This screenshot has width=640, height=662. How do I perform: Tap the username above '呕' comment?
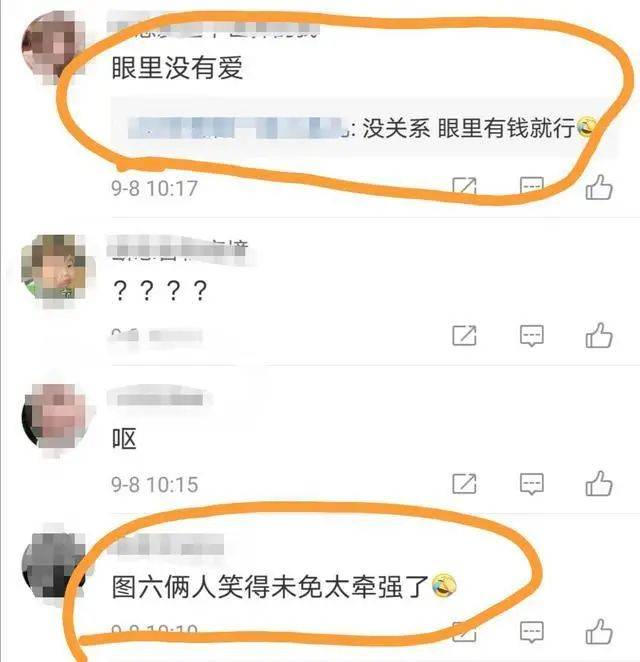(x=160, y=397)
